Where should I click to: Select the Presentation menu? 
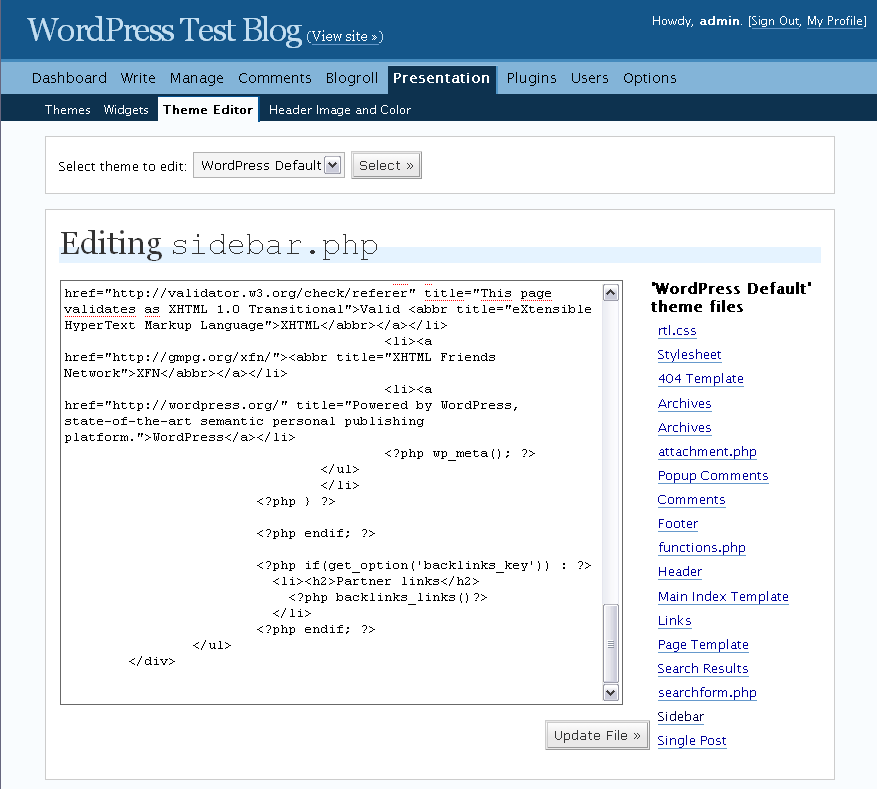pyautogui.click(x=441, y=78)
